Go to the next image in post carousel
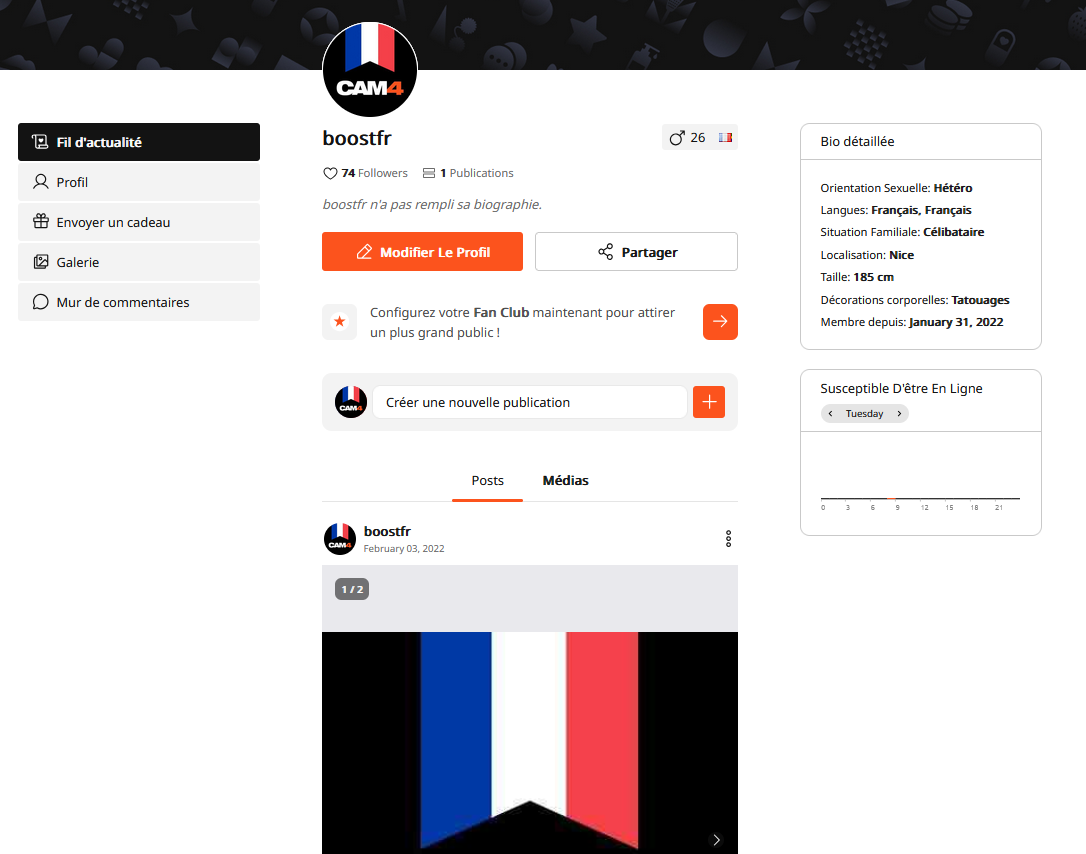The height and width of the screenshot is (854, 1086). [717, 839]
